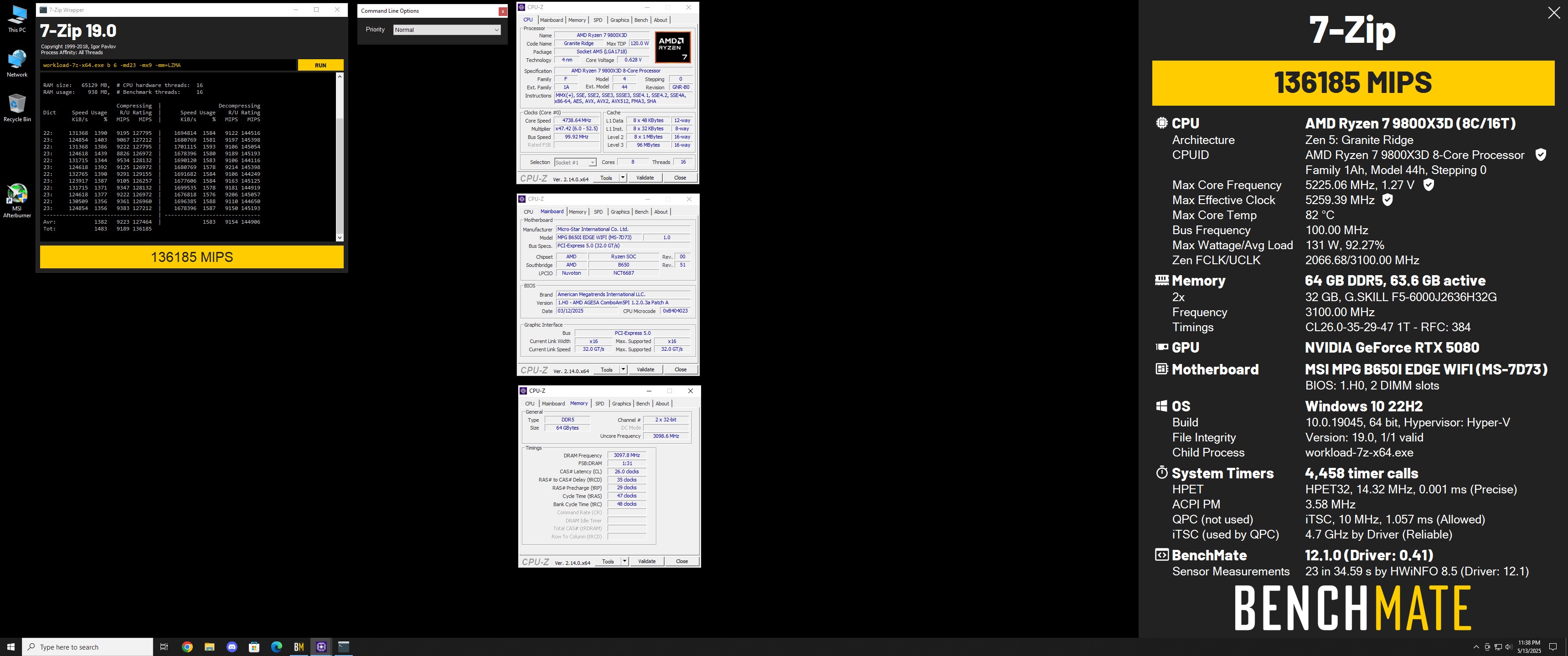1568x656 pixels.
Task: Open Google Chrome from the taskbar
Action: (x=187, y=647)
